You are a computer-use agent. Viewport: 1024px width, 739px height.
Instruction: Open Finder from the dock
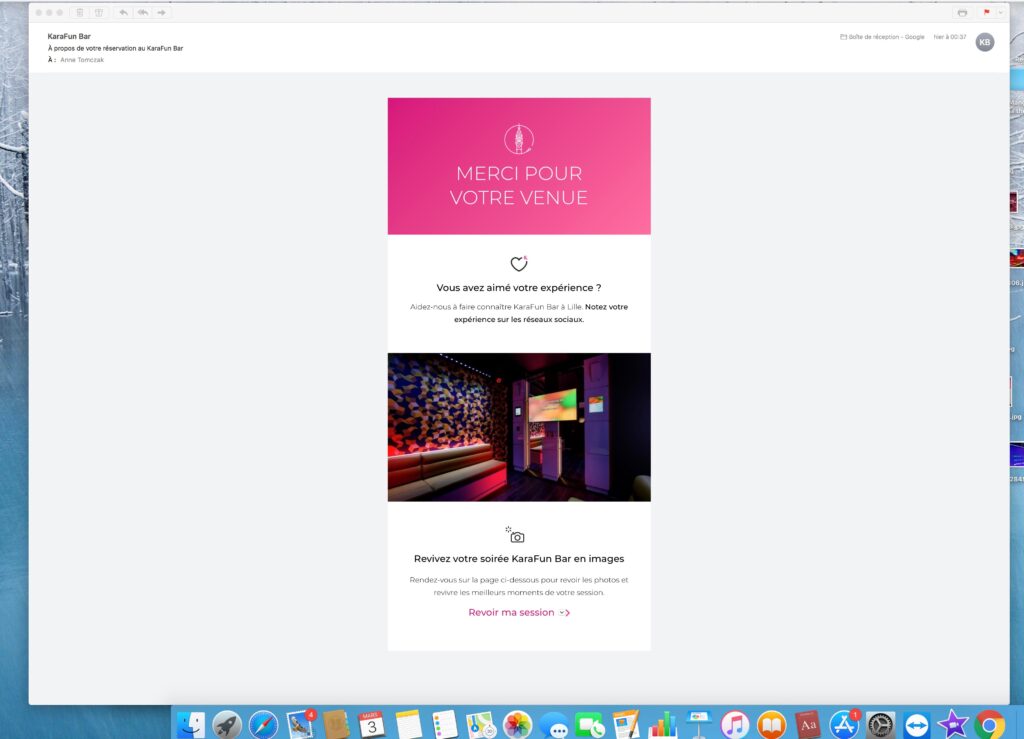click(x=190, y=723)
